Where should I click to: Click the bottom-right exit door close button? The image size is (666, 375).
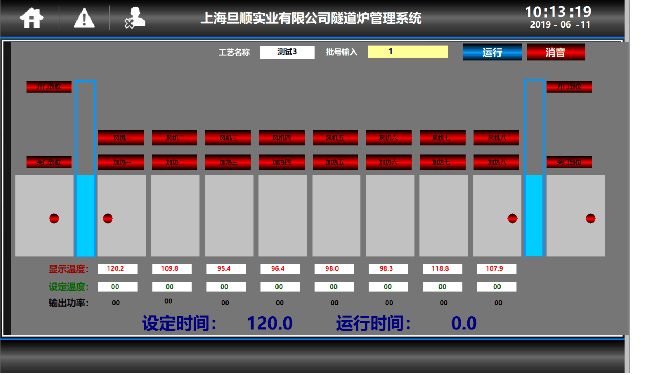click(x=569, y=162)
